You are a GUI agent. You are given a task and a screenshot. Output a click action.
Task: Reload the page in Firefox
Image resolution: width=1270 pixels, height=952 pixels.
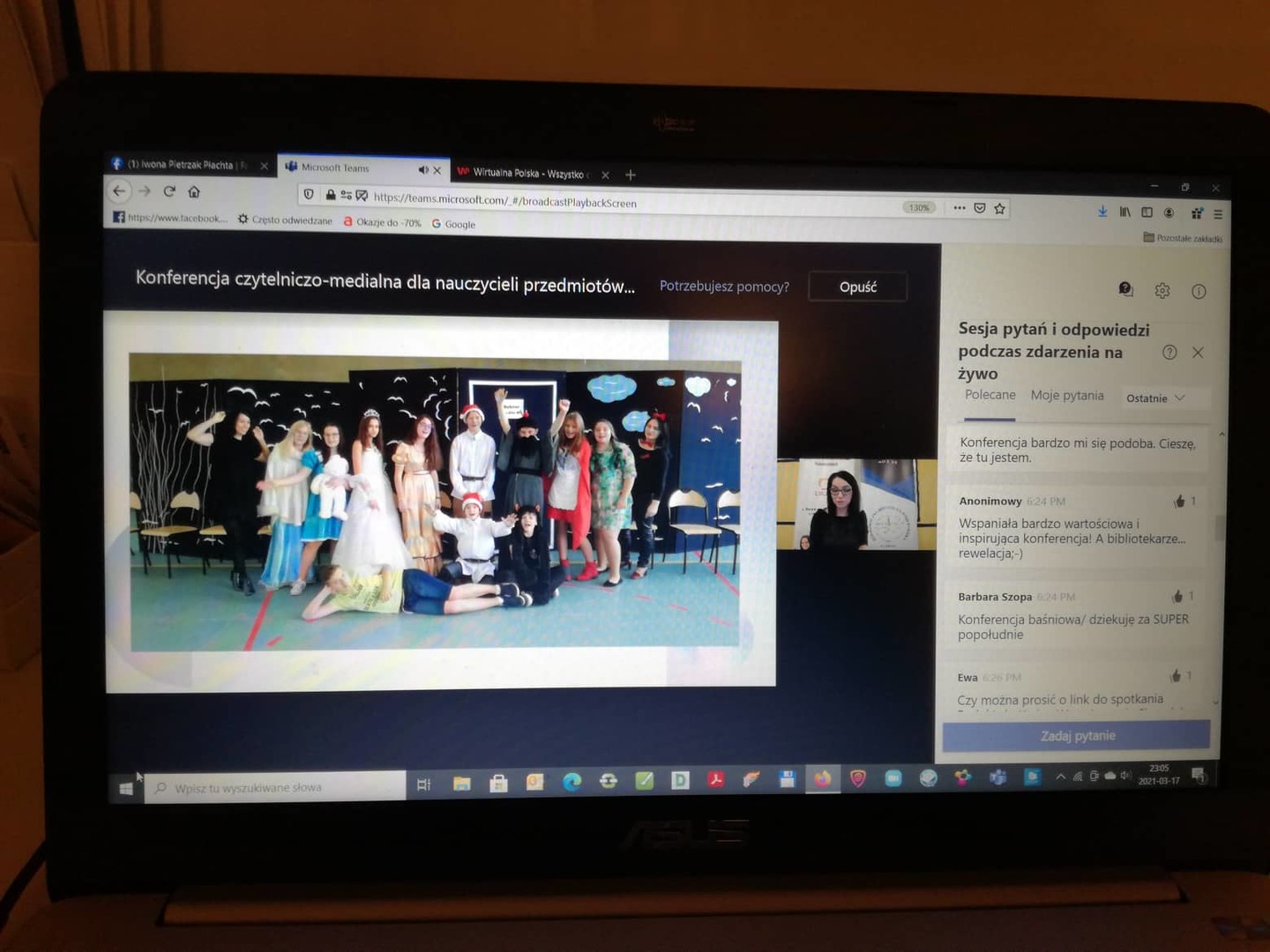tap(169, 191)
